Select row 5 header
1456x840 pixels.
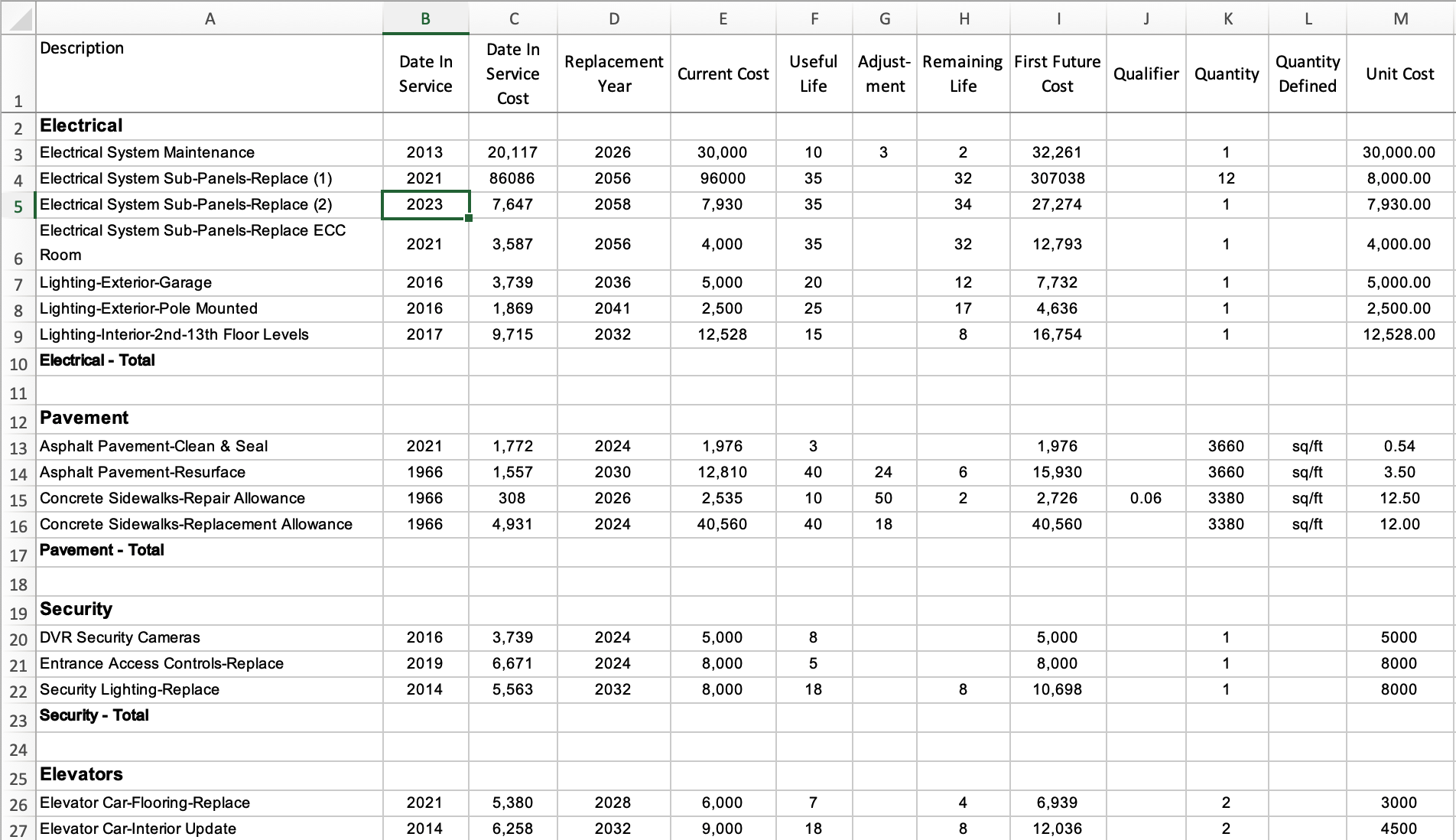[x=18, y=206]
